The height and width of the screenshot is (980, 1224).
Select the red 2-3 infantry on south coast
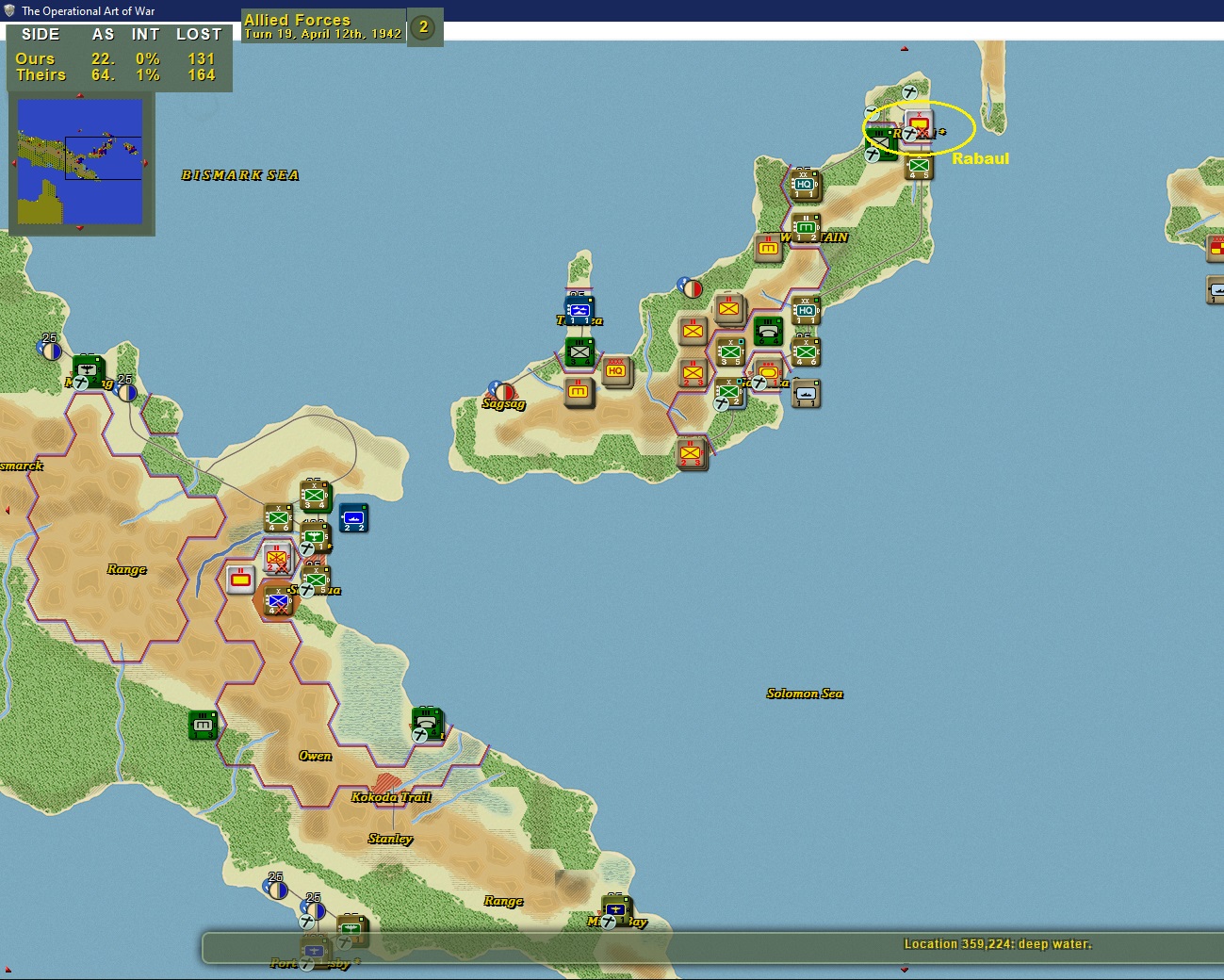(693, 454)
